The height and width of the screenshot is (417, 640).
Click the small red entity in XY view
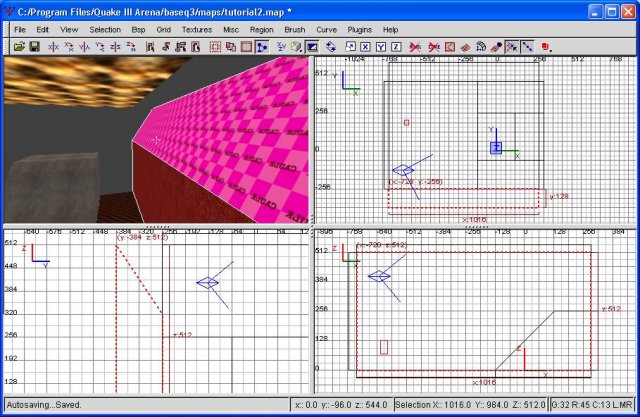406,122
